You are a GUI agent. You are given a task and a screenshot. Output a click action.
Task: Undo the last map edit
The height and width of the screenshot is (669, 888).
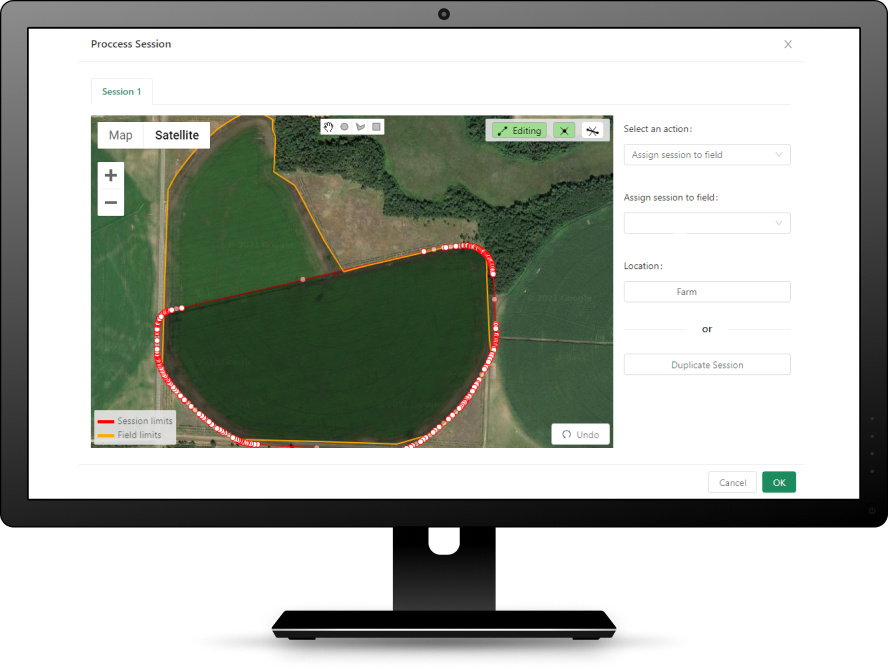point(580,434)
